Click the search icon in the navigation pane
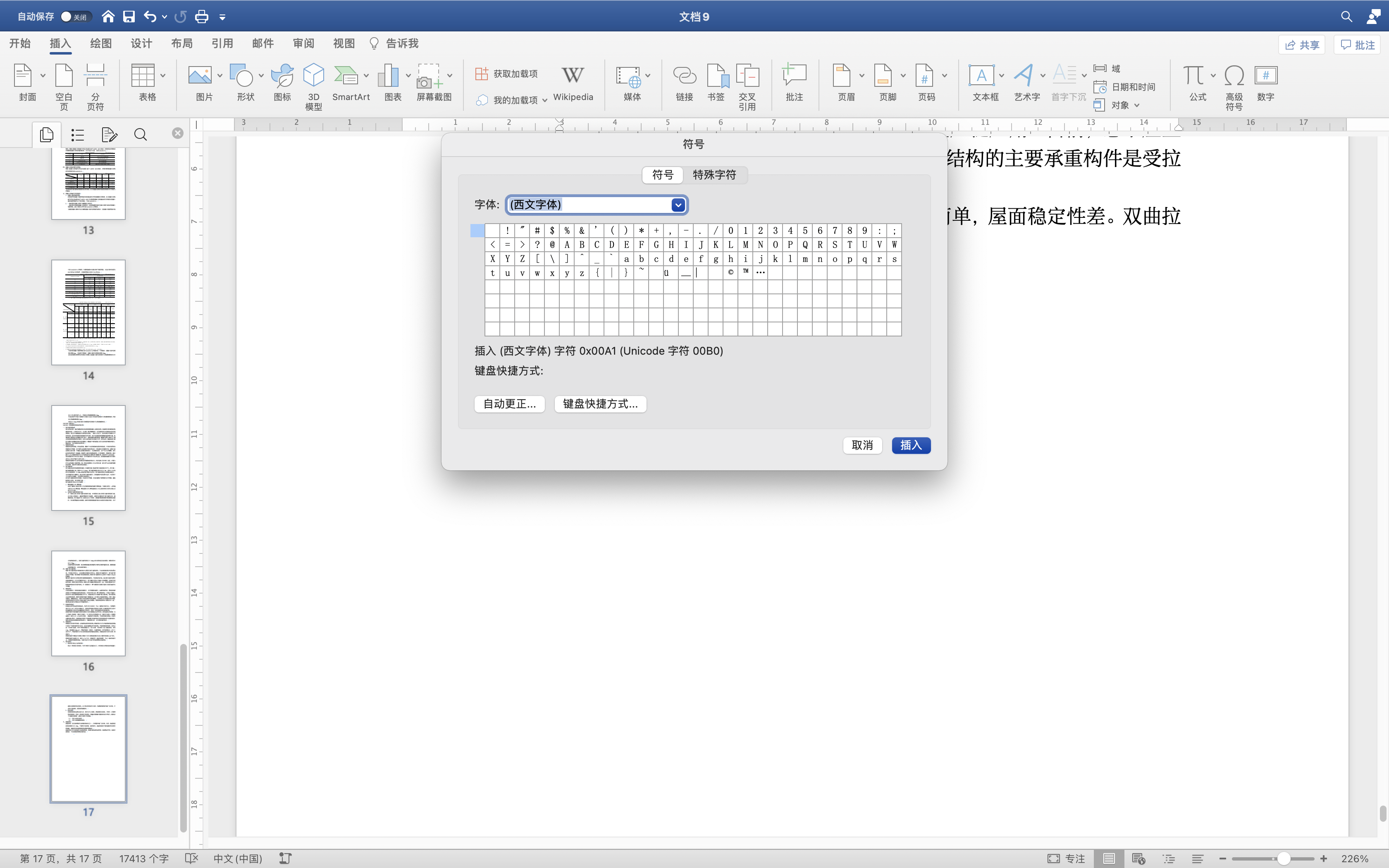 click(140, 135)
